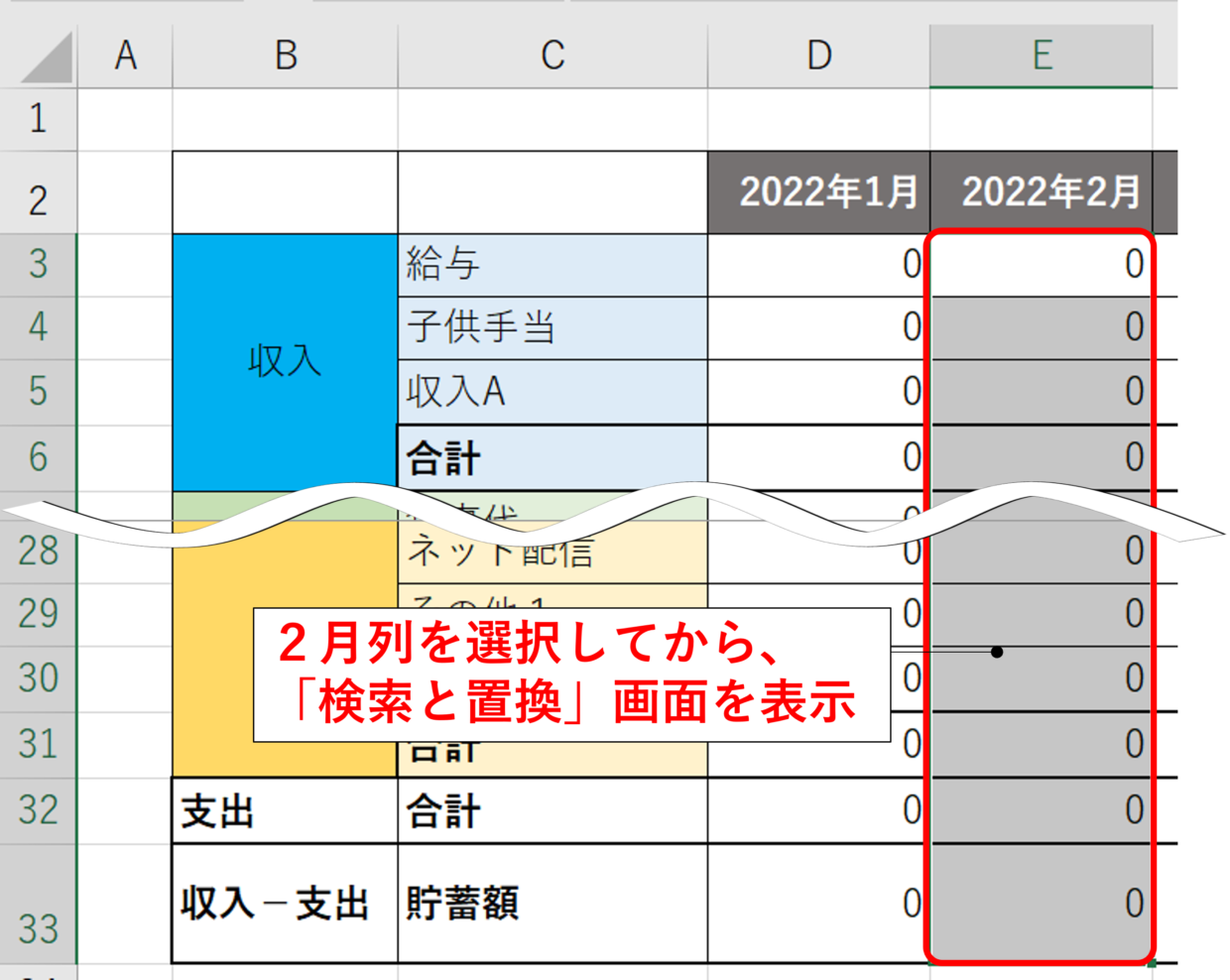Select column E header
This screenshot has height=980, width=1230.
[1041, 56]
